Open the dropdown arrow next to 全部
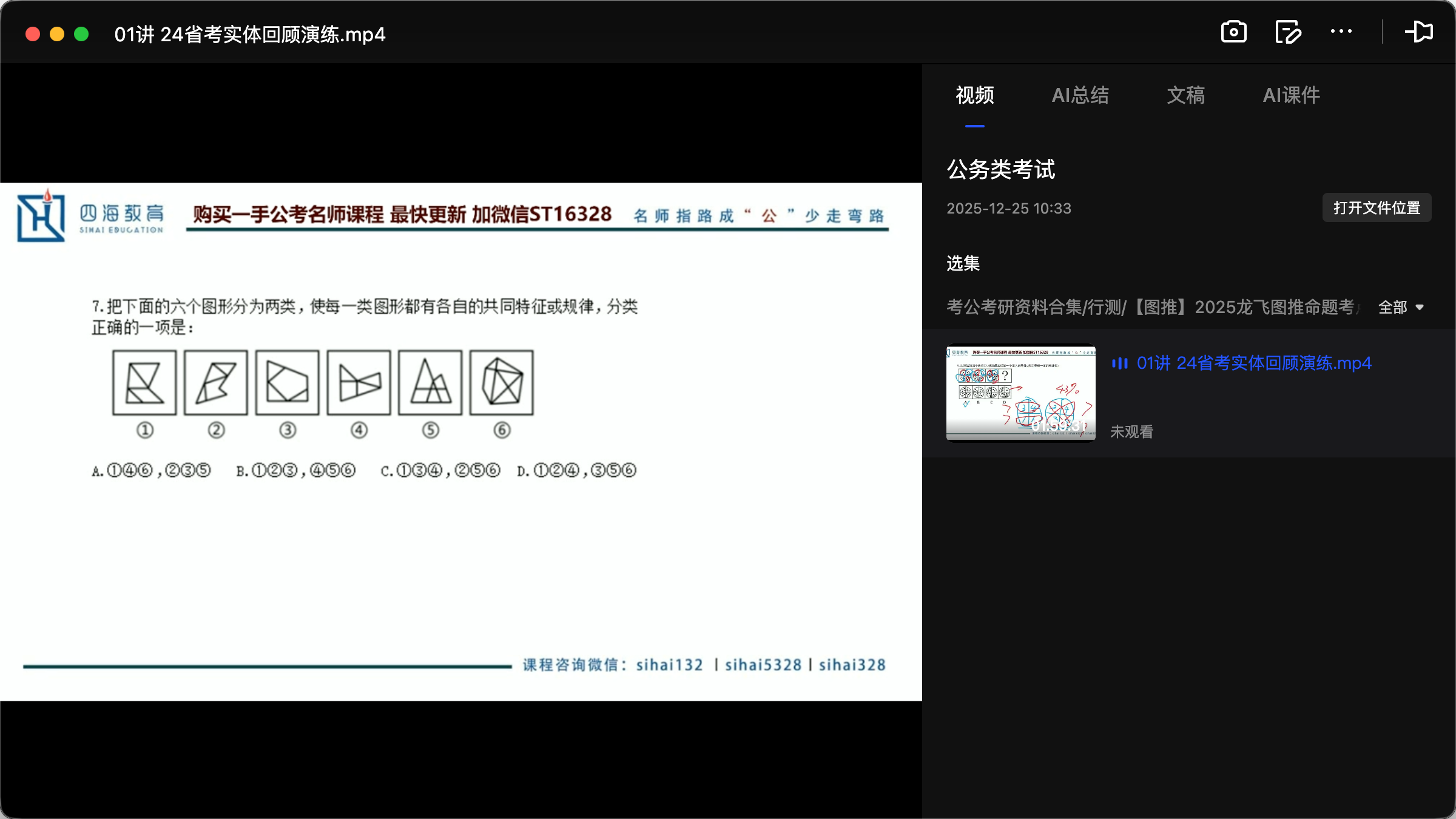 pyautogui.click(x=1420, y=308)
